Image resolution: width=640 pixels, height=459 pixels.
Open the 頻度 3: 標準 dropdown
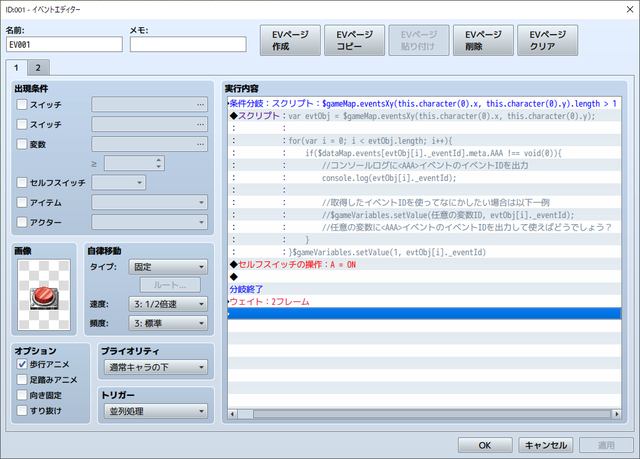coord(168,323)
